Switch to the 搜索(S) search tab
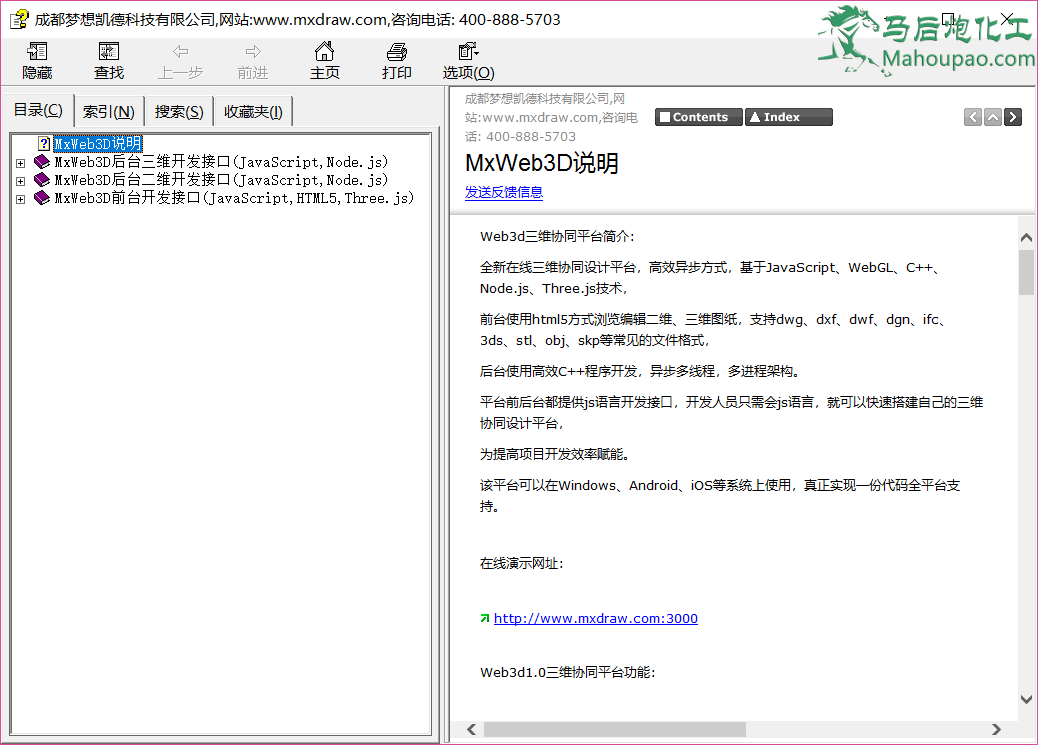 (x=179, y=112)
